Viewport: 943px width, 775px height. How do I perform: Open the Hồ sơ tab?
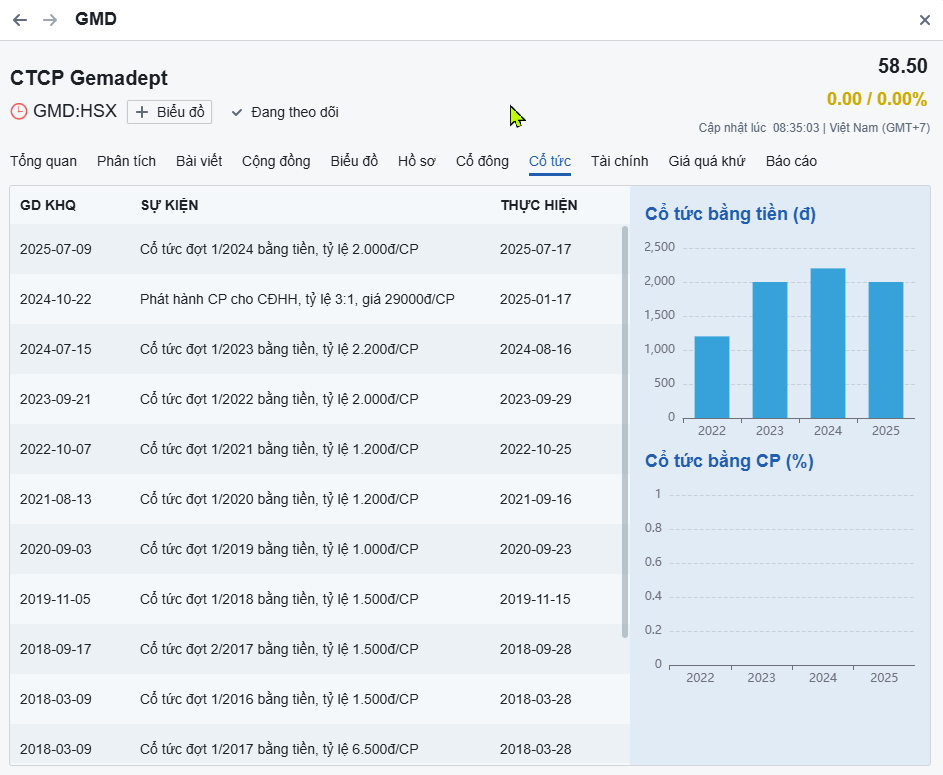[x=416, y=161]
